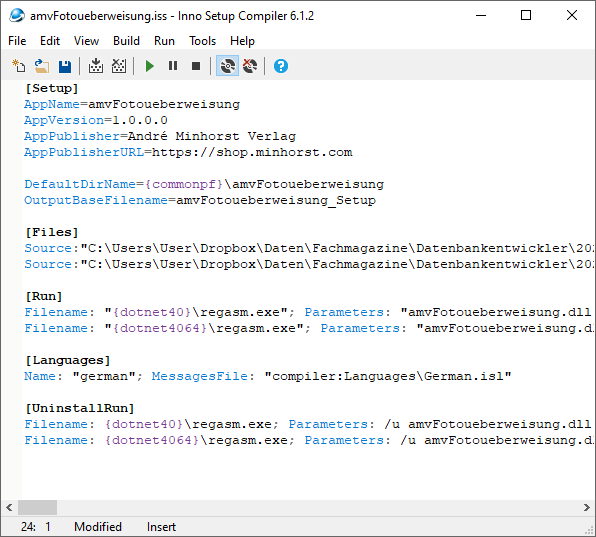
Task: Click the window resize grip in status bar
Action: (x=590, y=530)
